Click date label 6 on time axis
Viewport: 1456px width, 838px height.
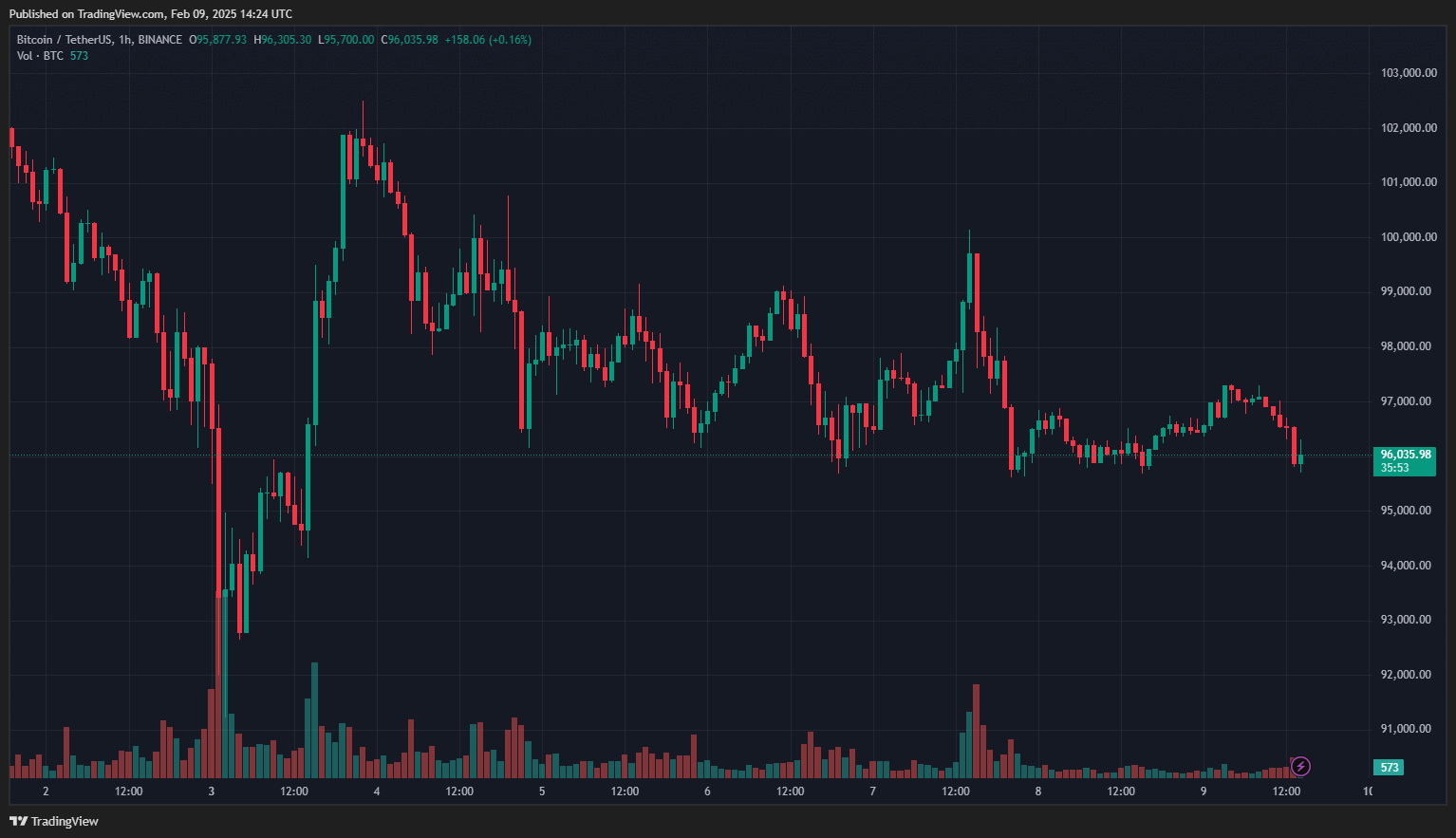click(707, 791)
